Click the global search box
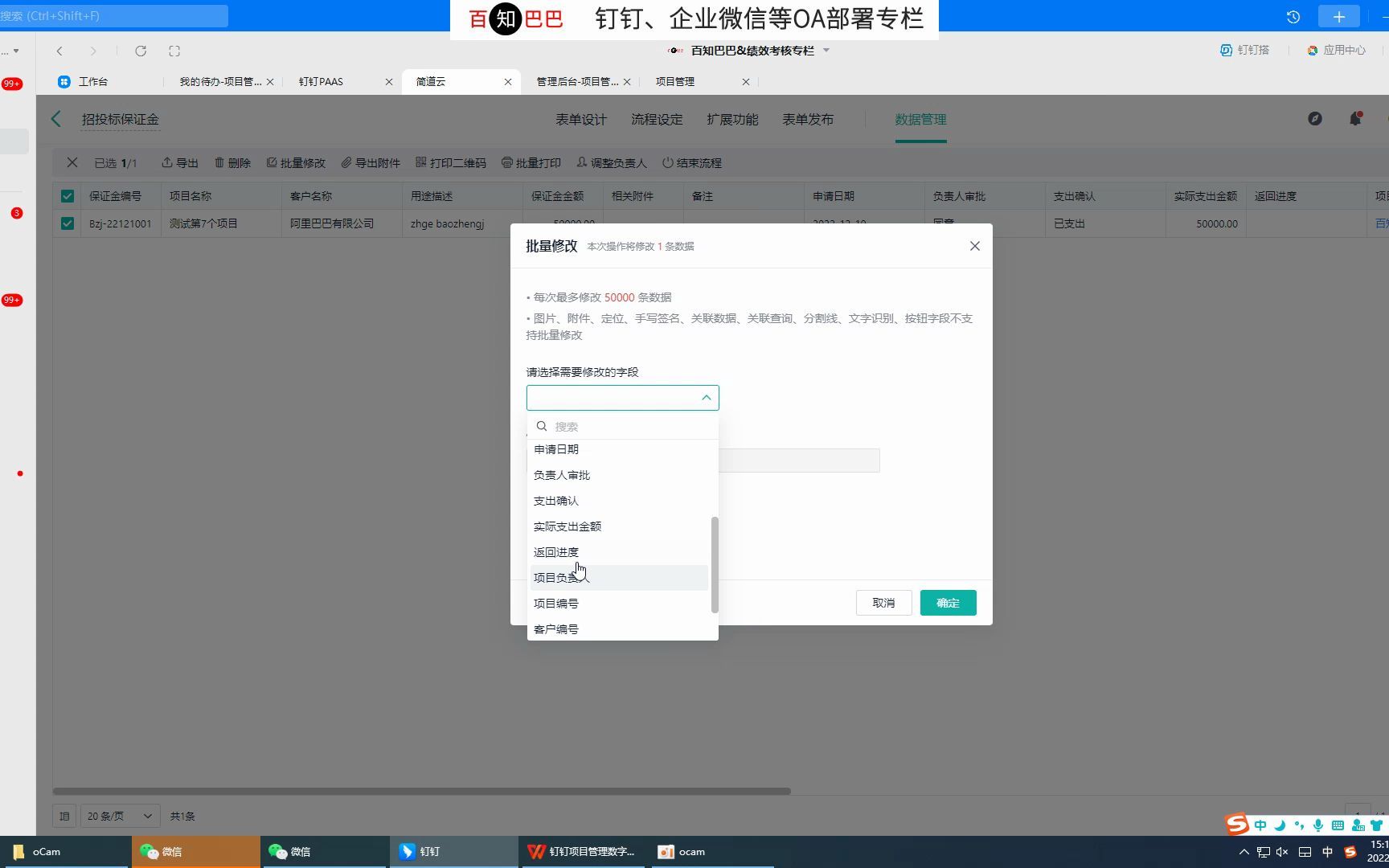The image size is (1389, 868). click(114, 15)
